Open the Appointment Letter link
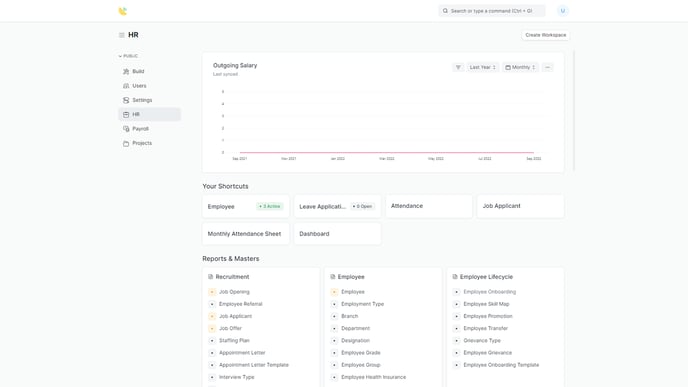This screenshot has height=387, width=688. 242,353
